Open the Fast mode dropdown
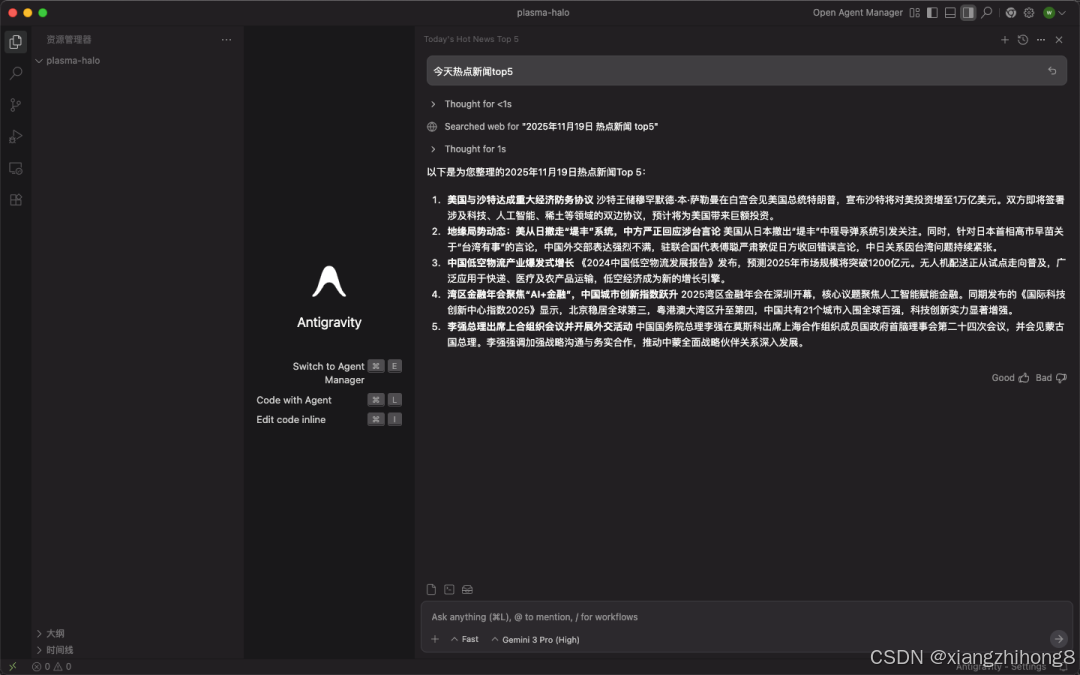This screenshot has height=675, width=1080. point(465,639)
